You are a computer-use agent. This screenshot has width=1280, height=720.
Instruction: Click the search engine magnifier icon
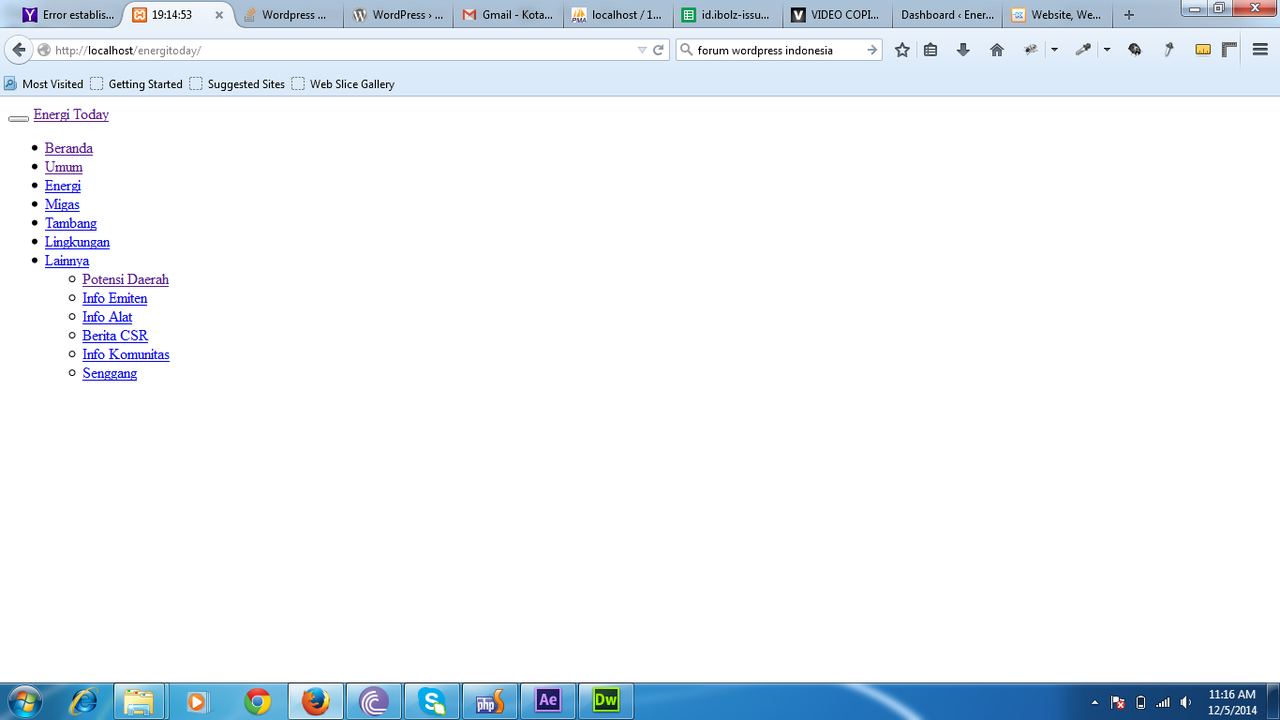click(x=687, y=50)
